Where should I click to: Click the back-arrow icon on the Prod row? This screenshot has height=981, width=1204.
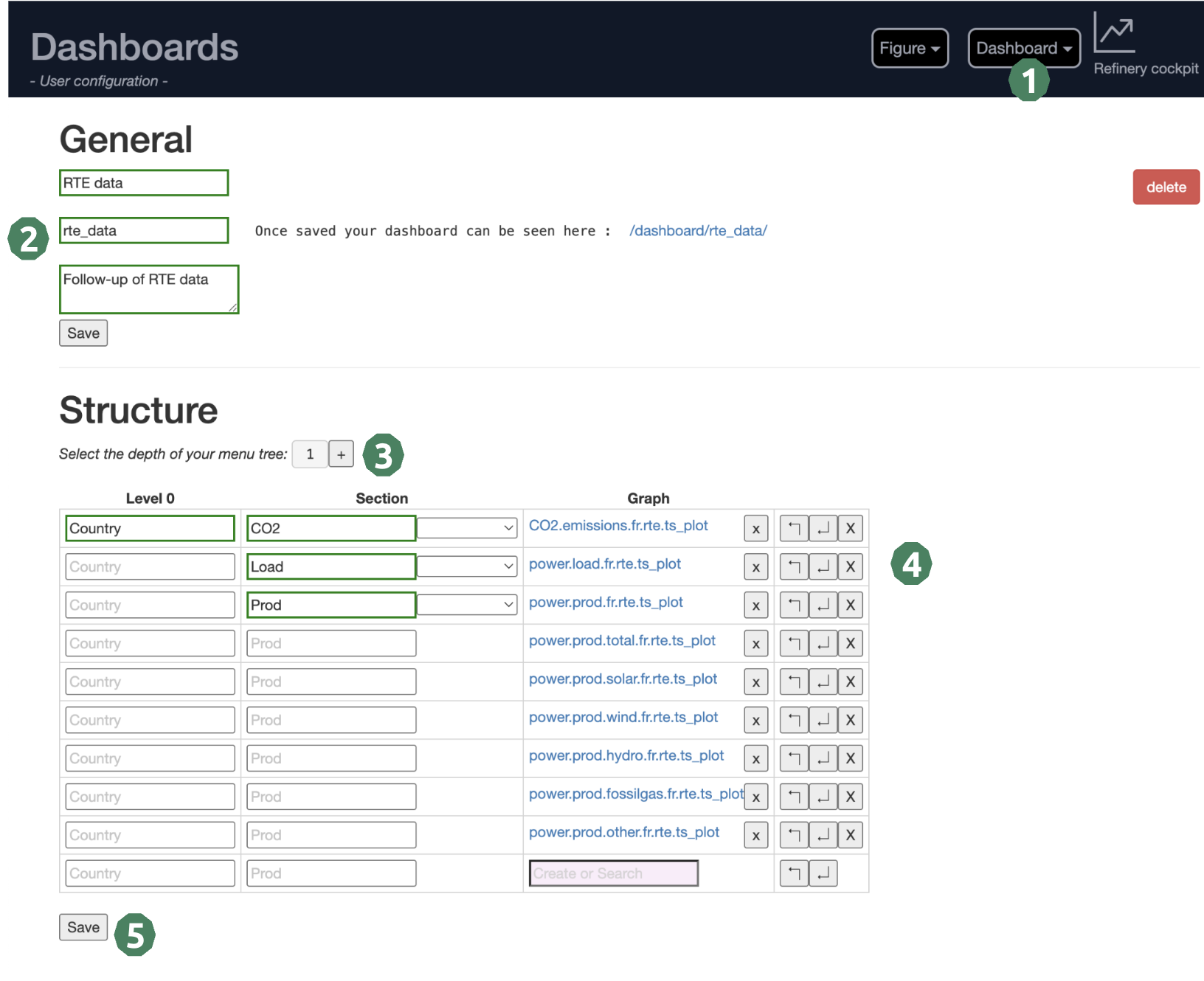(x=794, y=605)
